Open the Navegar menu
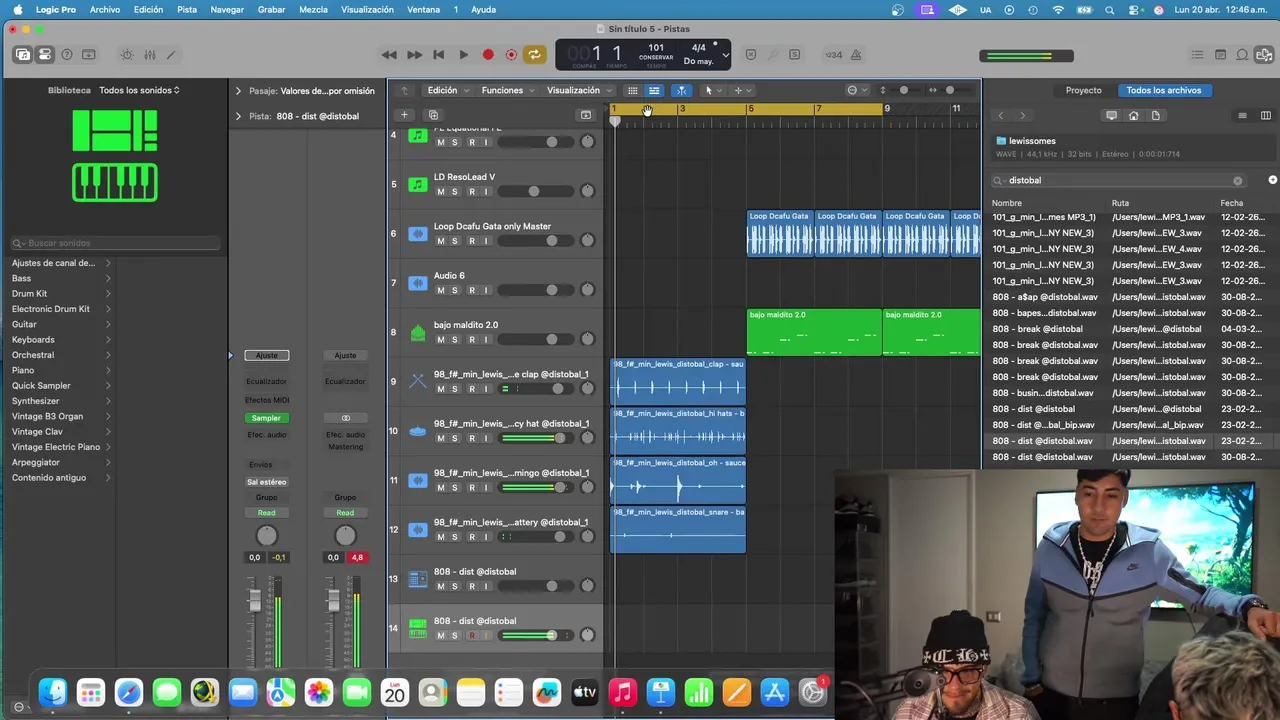 click(x=227, y=9)
